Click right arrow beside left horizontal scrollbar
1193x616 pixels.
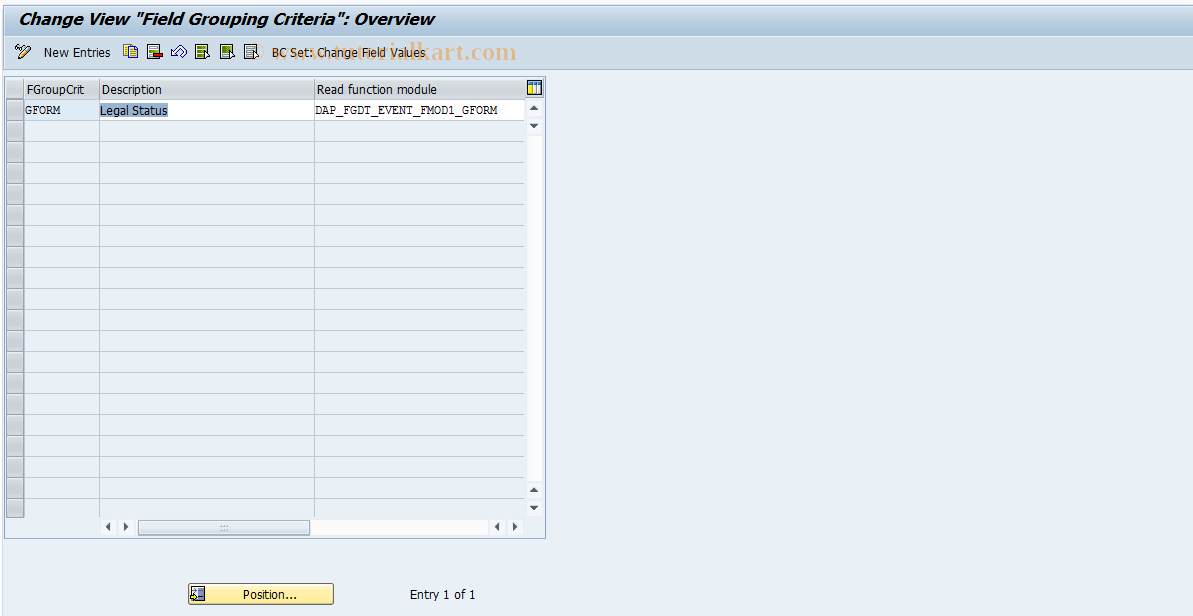126,526
